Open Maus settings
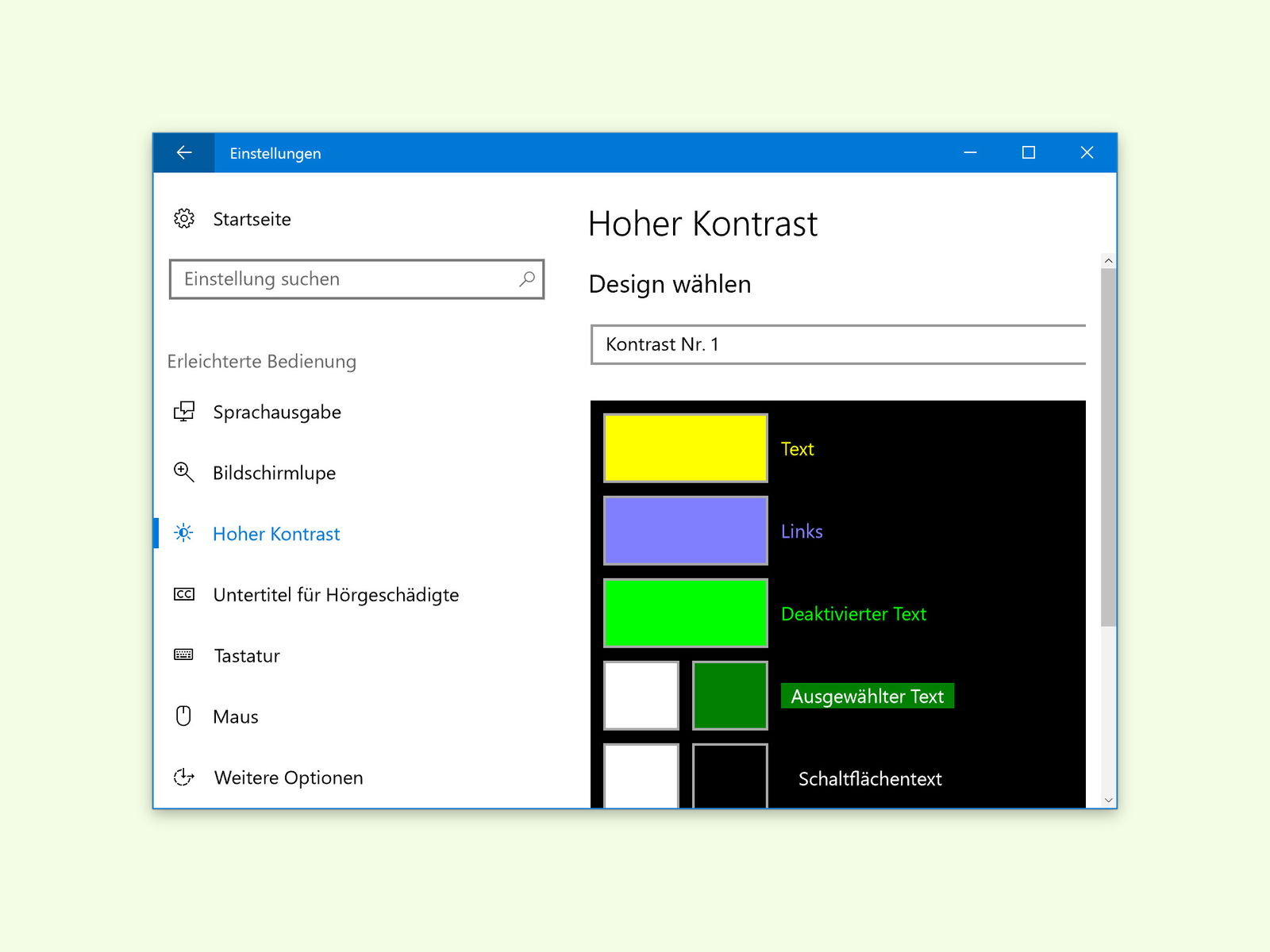 tap(236, 717)
